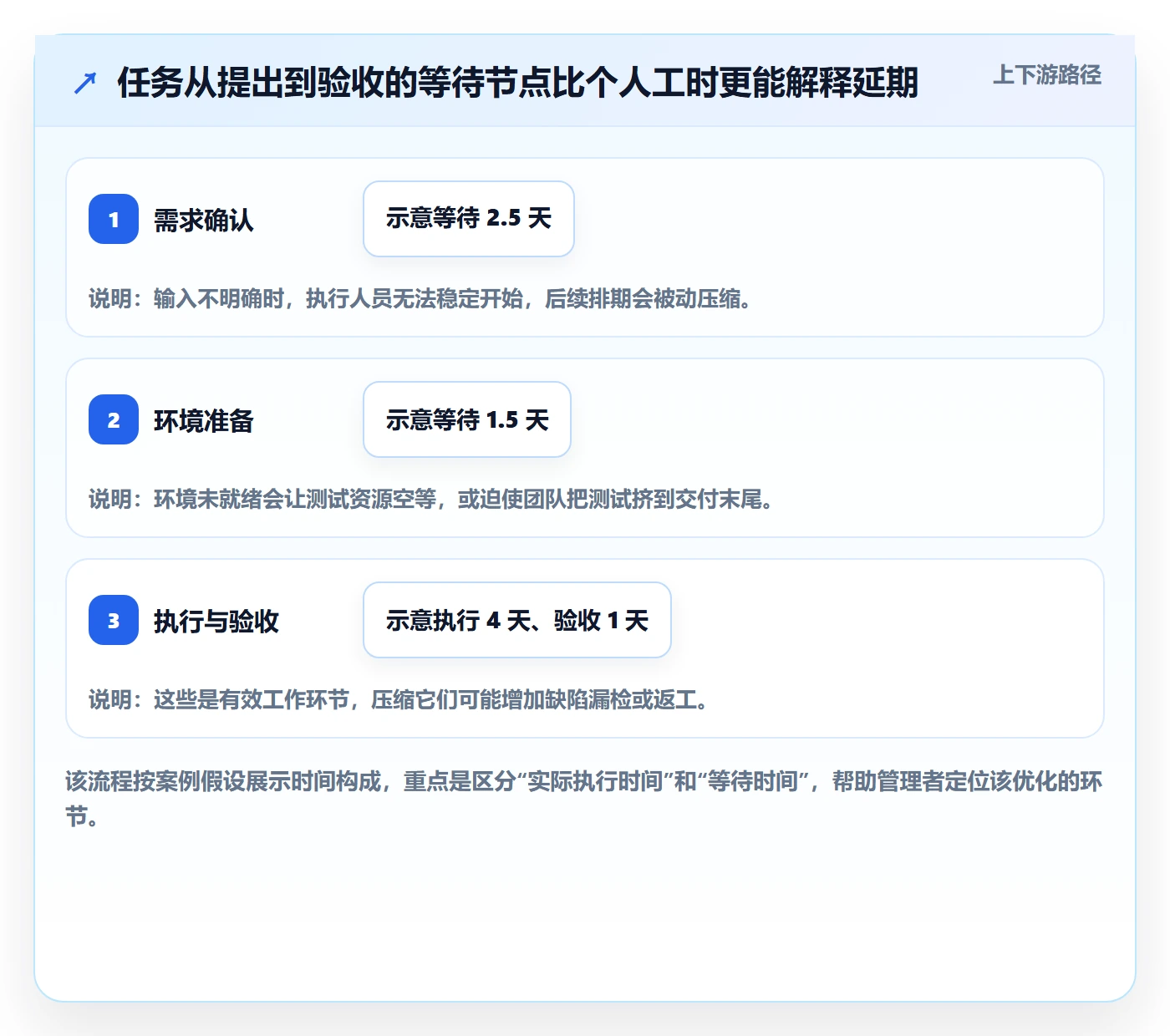Click the 示意执行 4 天、验收 1 天 pill
Screen dimensions: 1170x1036
517,620
